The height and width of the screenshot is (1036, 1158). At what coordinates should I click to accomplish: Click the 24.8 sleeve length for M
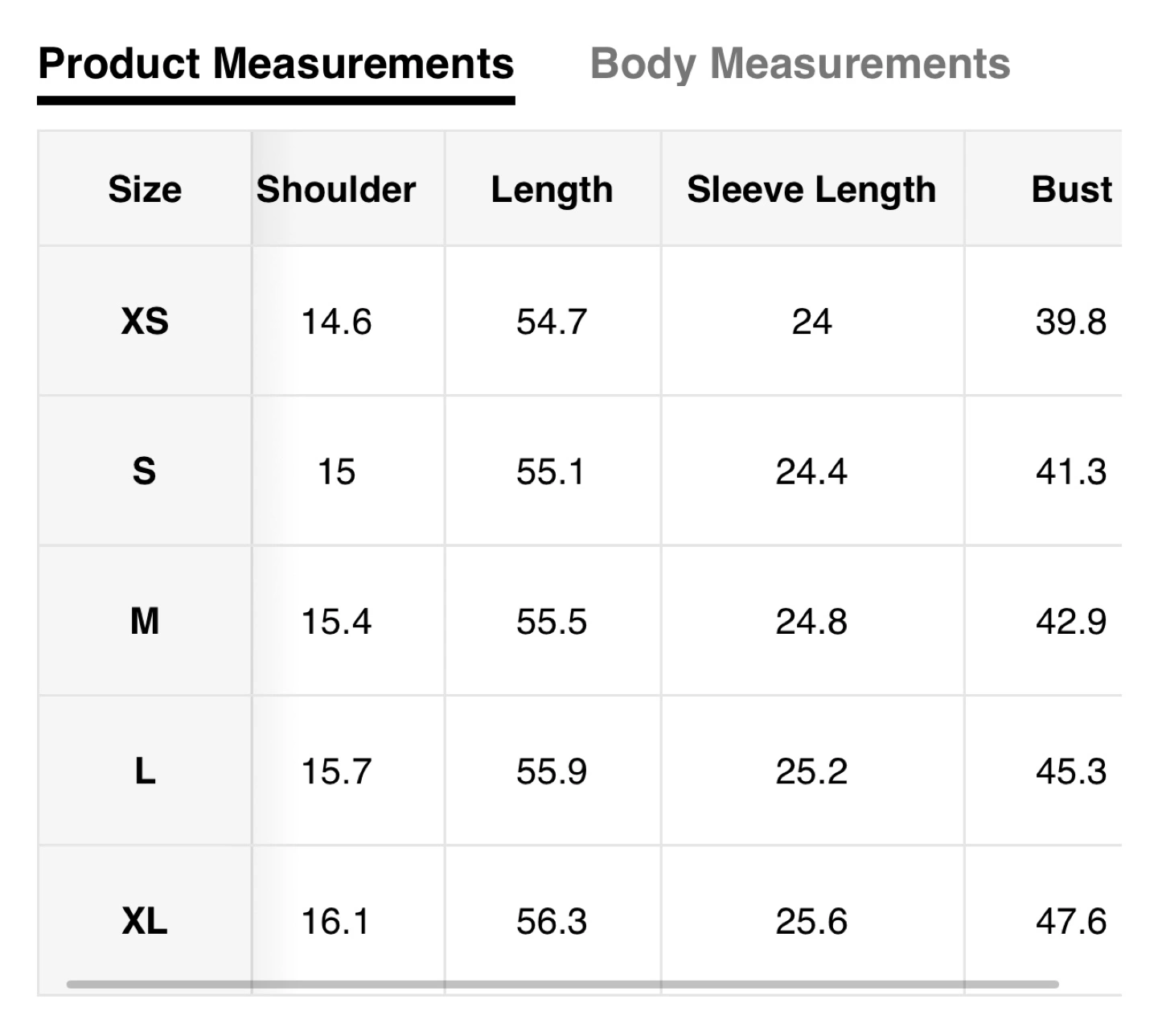(811, 621)
